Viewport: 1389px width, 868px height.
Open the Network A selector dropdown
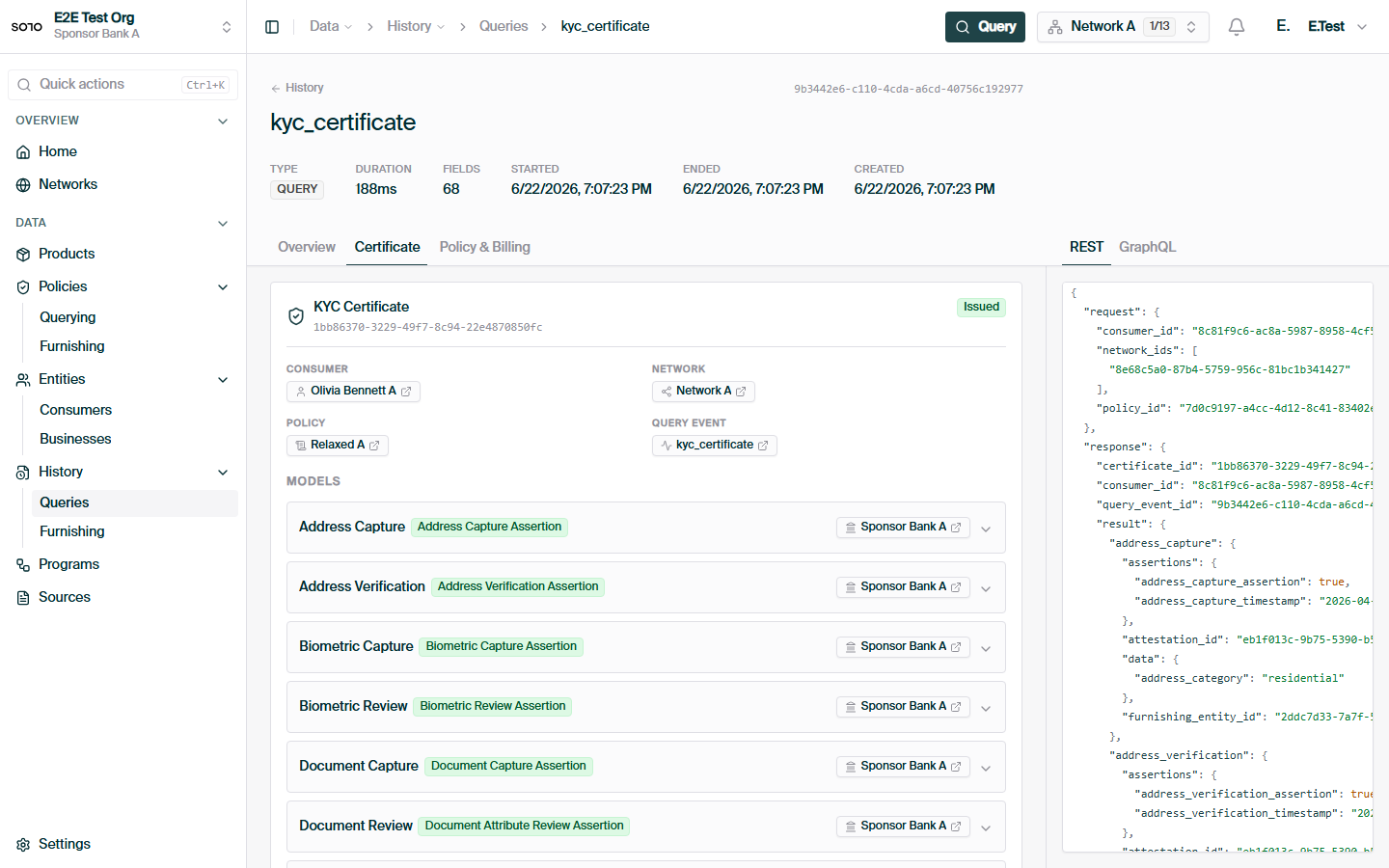pos(1123,27)
